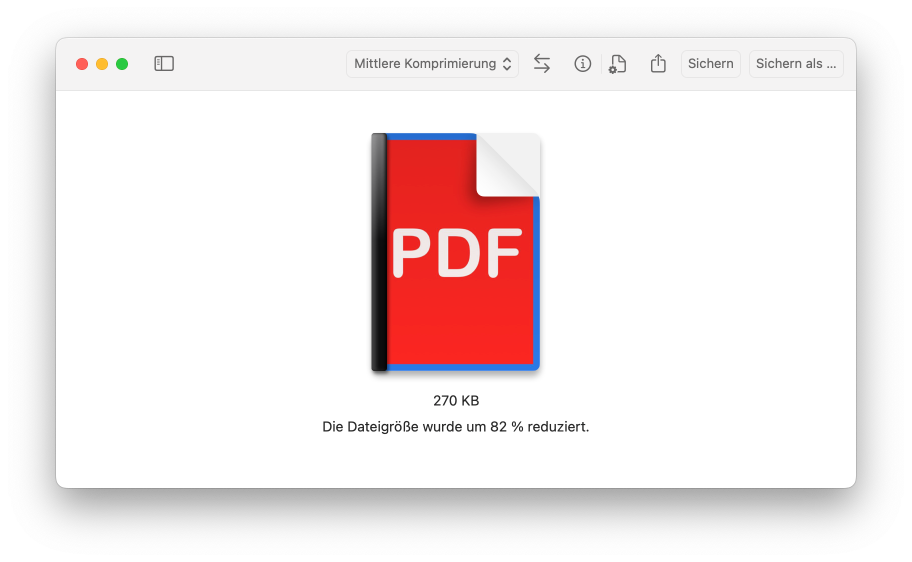912x562 pixels.
Task: Click the white PDF lettering on the icon
Action: (x=456, y=253)
